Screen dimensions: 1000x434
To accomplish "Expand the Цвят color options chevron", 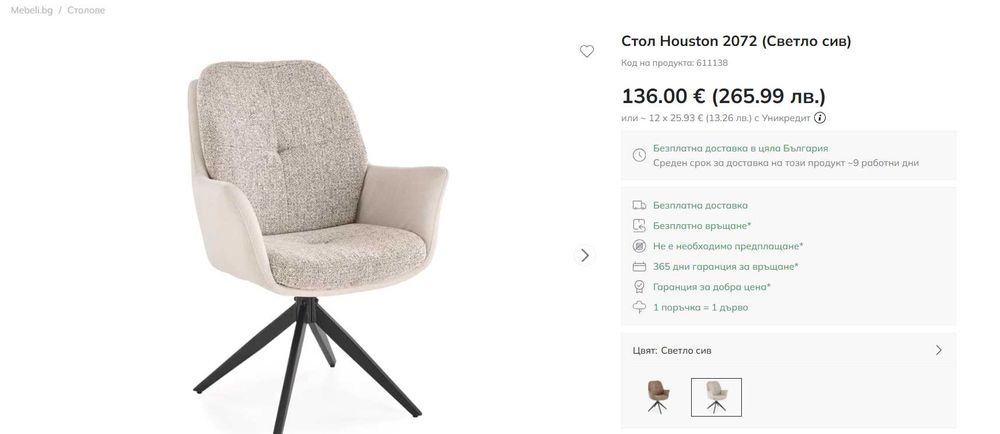I will click(939, 350).
